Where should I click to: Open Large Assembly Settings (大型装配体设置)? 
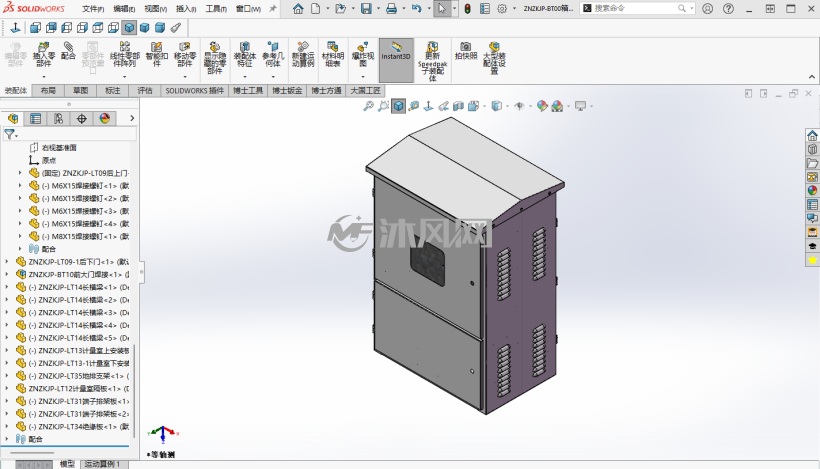tap(494, 58)
